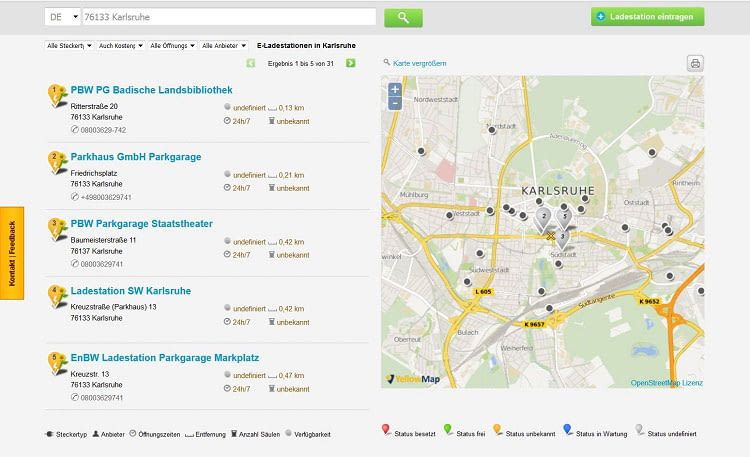The height and width of the screenshot is (457, 750).
Task: Click the Status undefiniert gray pin legend
Action: click(639, 430)
